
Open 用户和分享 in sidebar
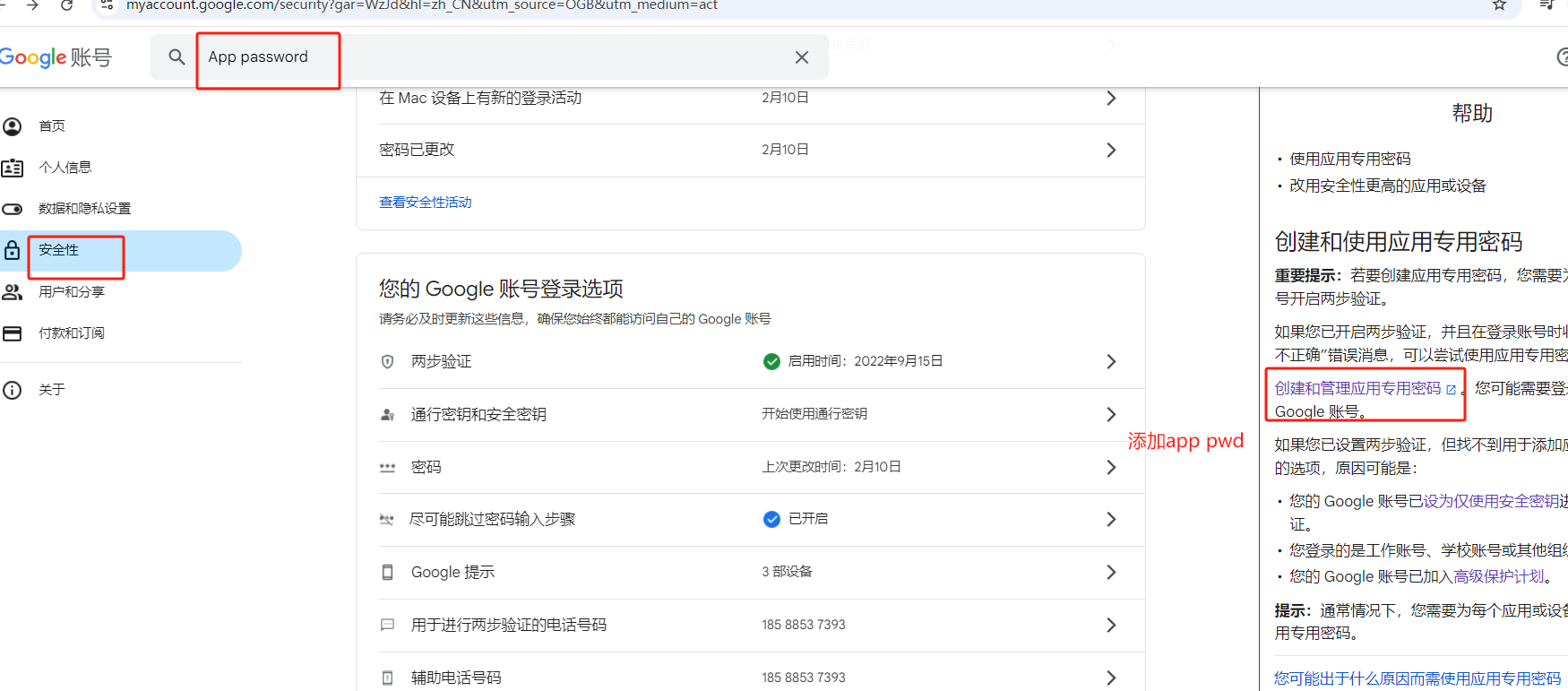(72, 292)
